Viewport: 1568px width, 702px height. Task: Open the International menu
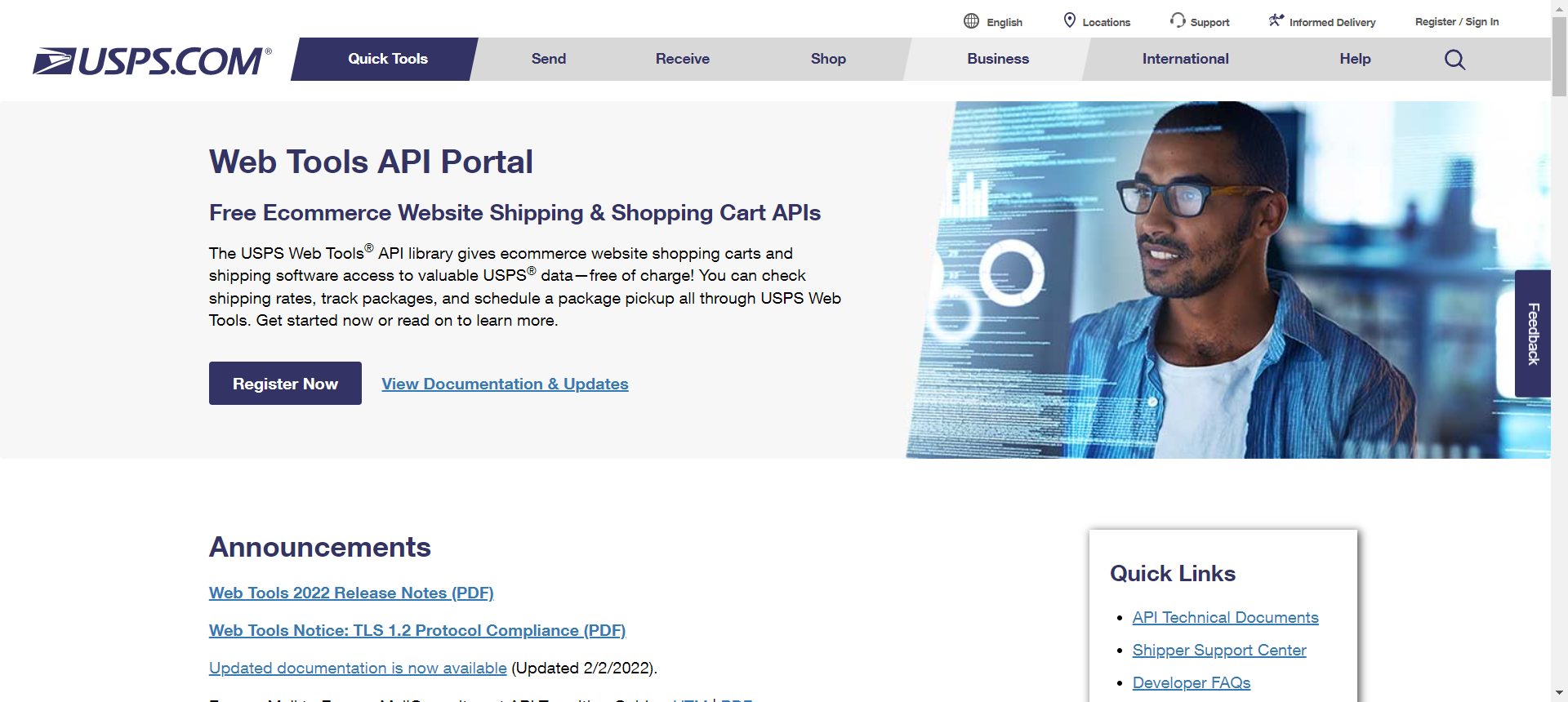[x=1185, y=59]
